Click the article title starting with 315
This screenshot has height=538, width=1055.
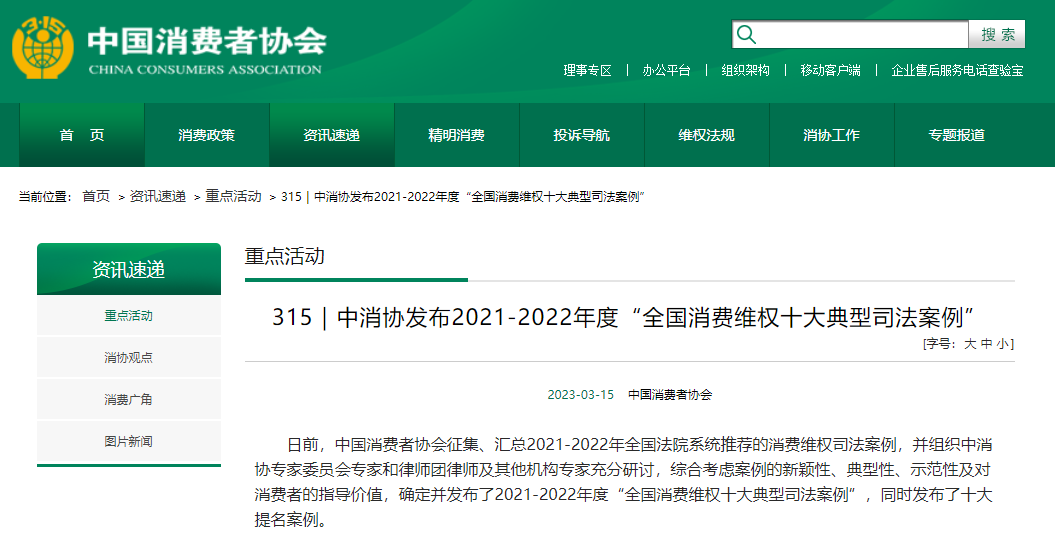(x=624, y=317)
